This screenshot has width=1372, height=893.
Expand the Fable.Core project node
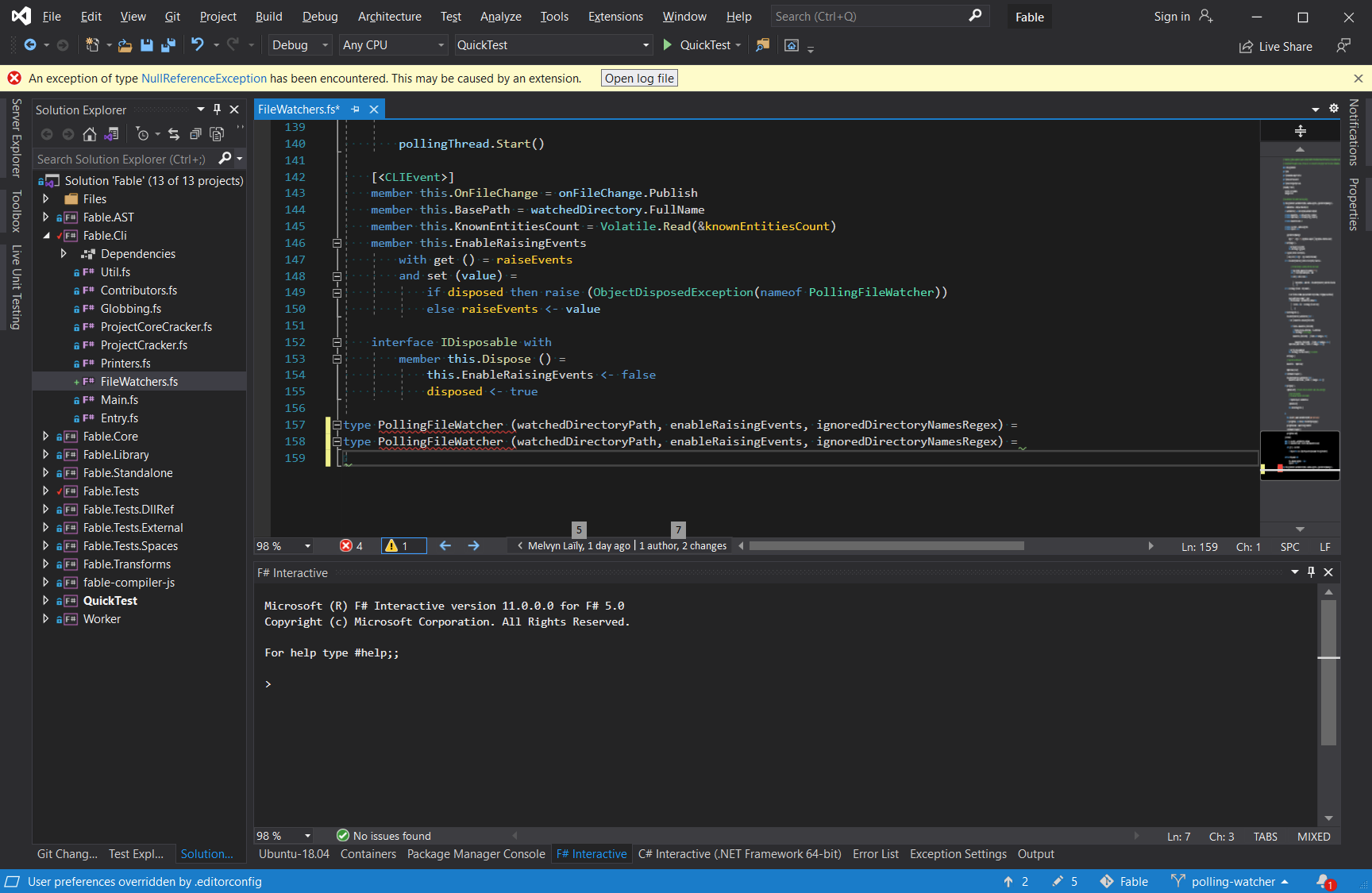click(x=45, y=436)
